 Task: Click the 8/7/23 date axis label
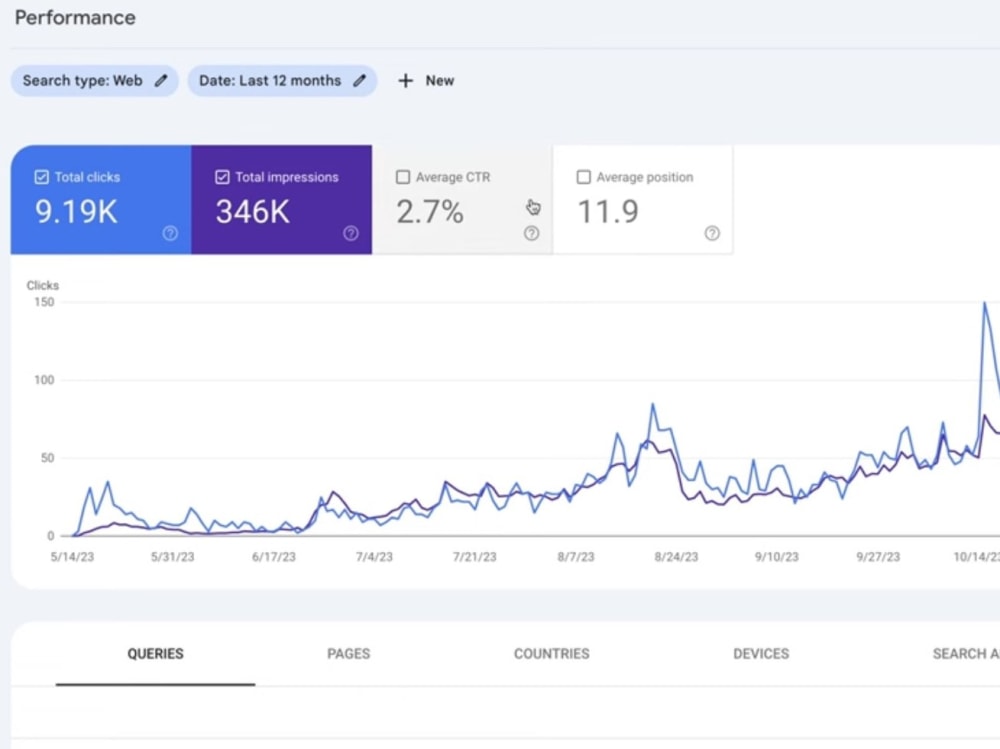[x=576, y=557]
